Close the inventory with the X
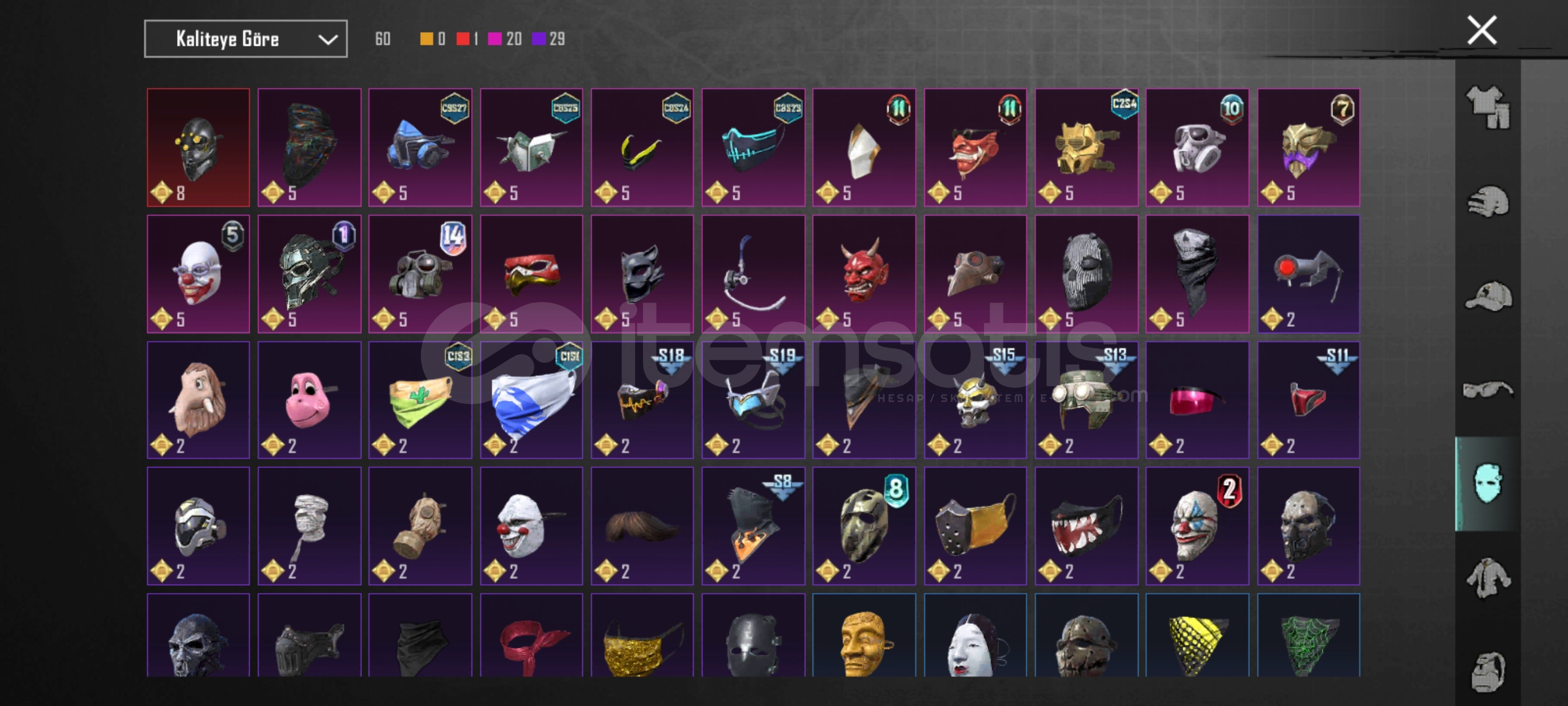Viewport: 1568px width, 706px height. (1482, 31)
